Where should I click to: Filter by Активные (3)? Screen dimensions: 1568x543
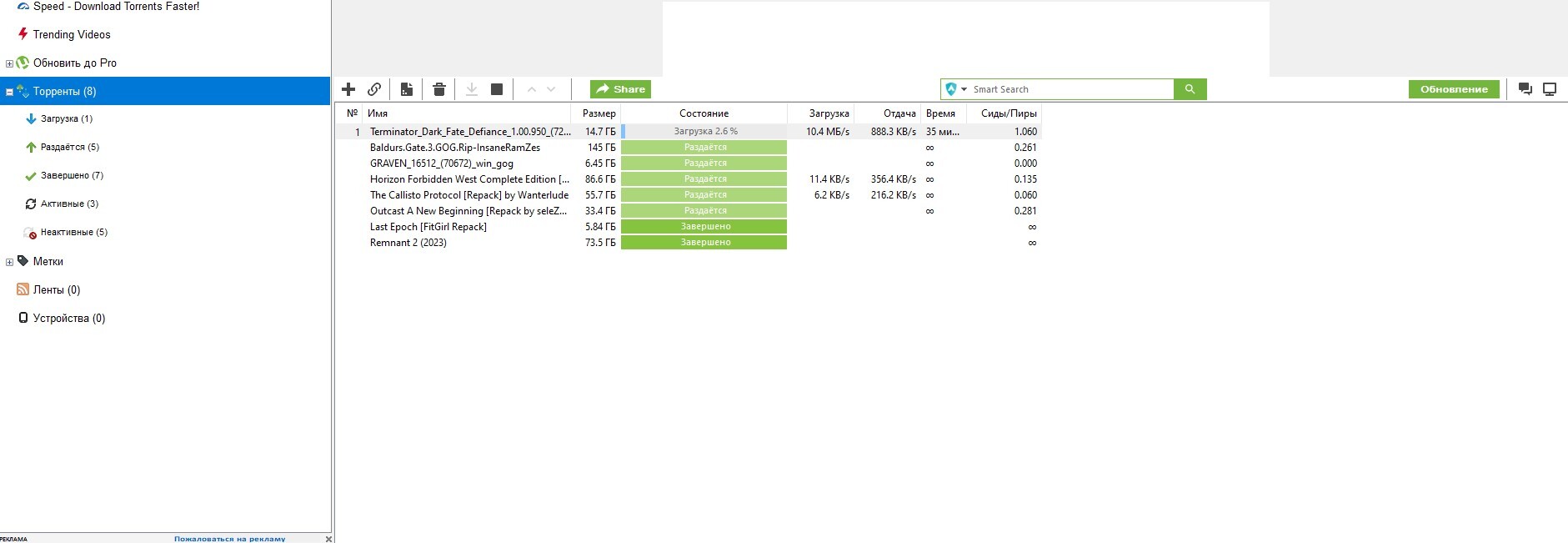69,204
